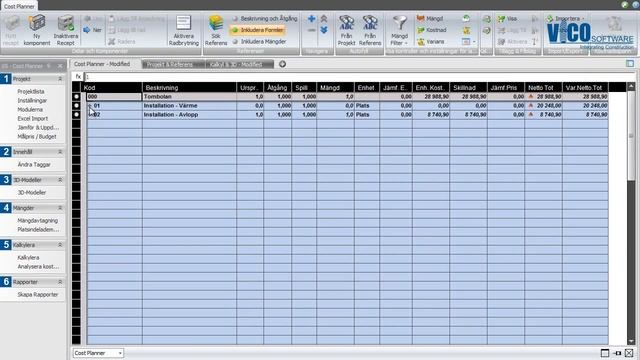This screenshot has height=360, width=640.
Task: Select Inkludera Mängder option
Action: click(x=259, y=42)
